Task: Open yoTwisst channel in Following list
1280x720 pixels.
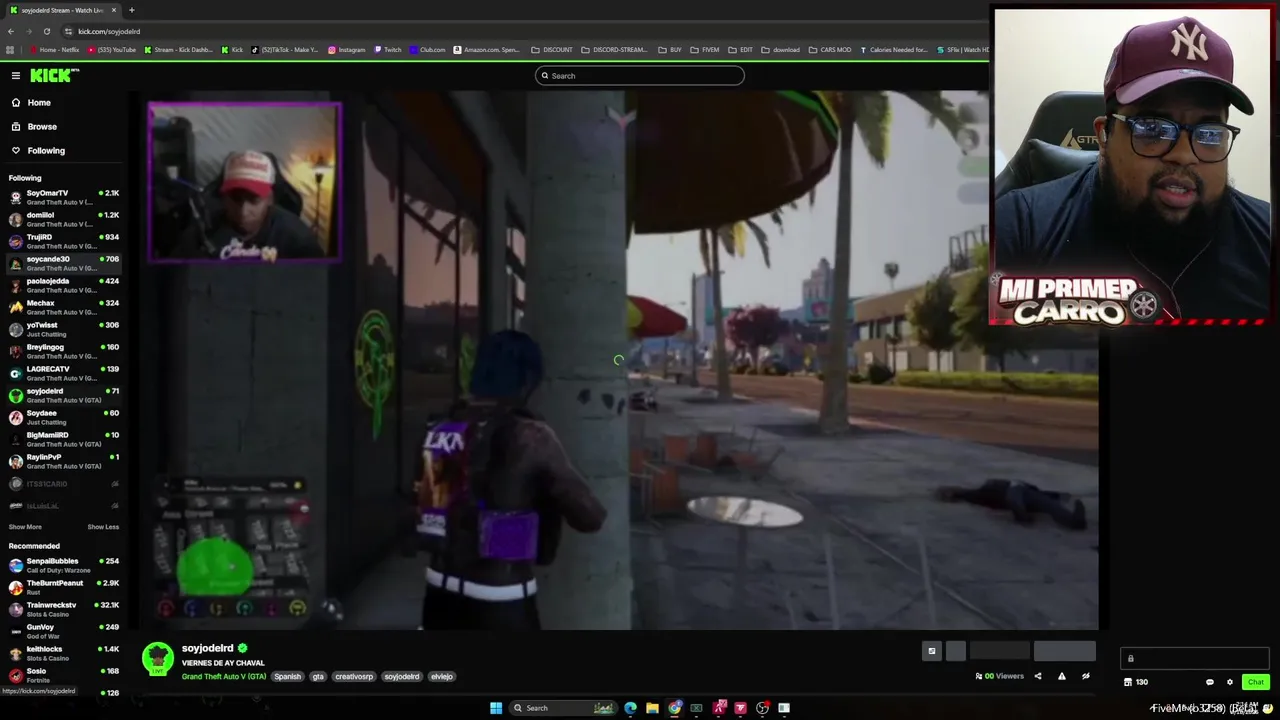Action: (64, 329)
